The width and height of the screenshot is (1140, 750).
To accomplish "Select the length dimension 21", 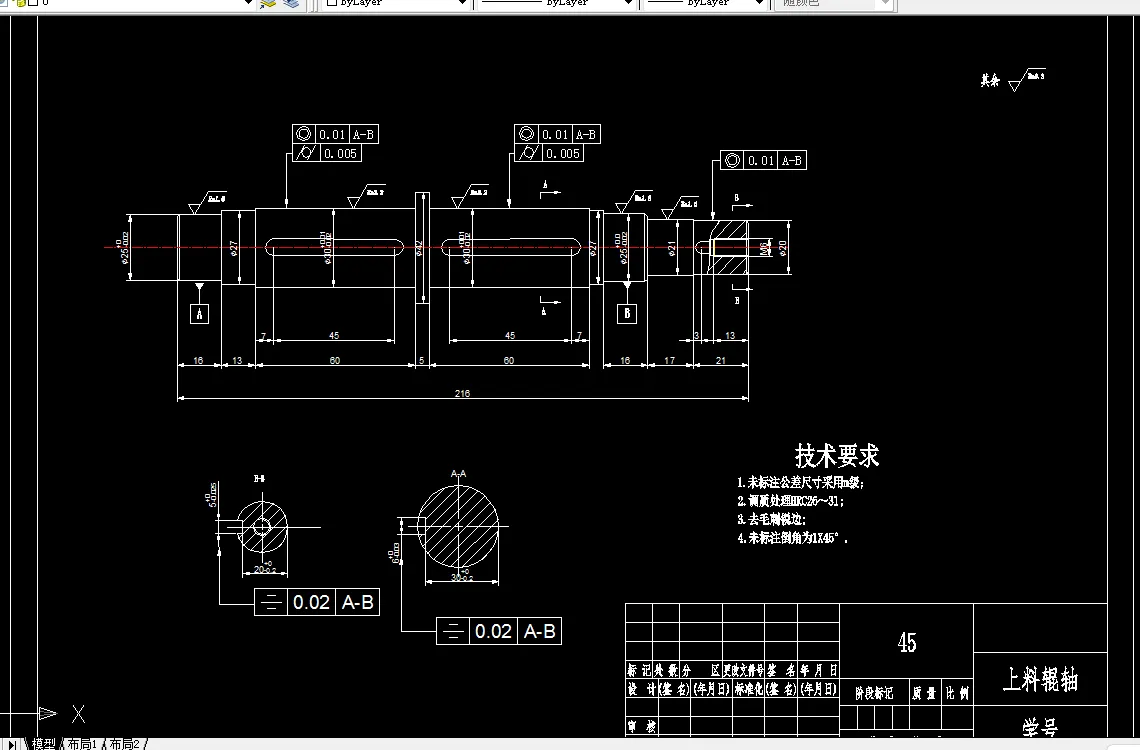I will coord(720,360).
